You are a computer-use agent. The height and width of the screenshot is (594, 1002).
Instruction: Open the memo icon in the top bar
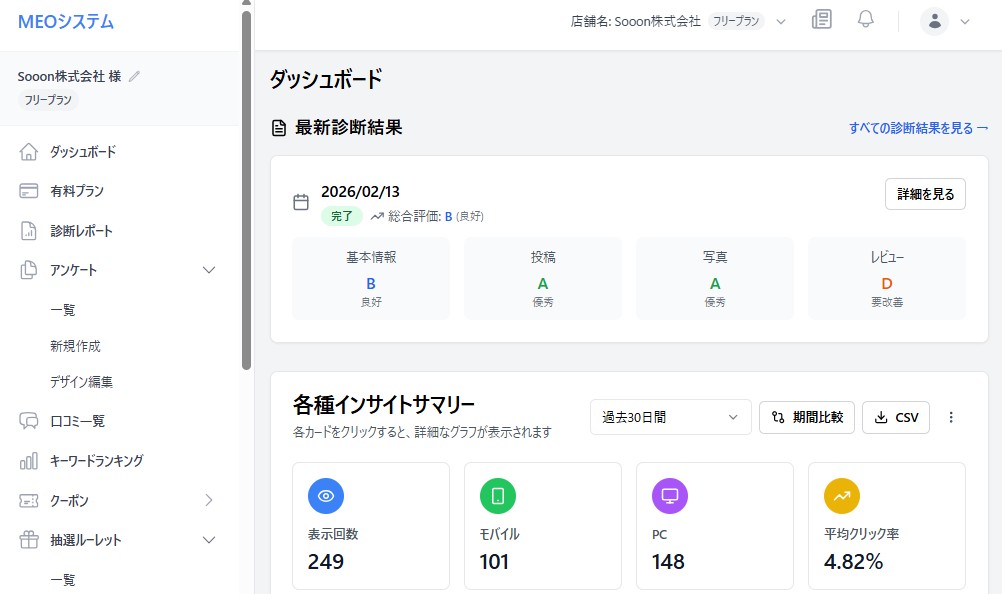[821, 19]
